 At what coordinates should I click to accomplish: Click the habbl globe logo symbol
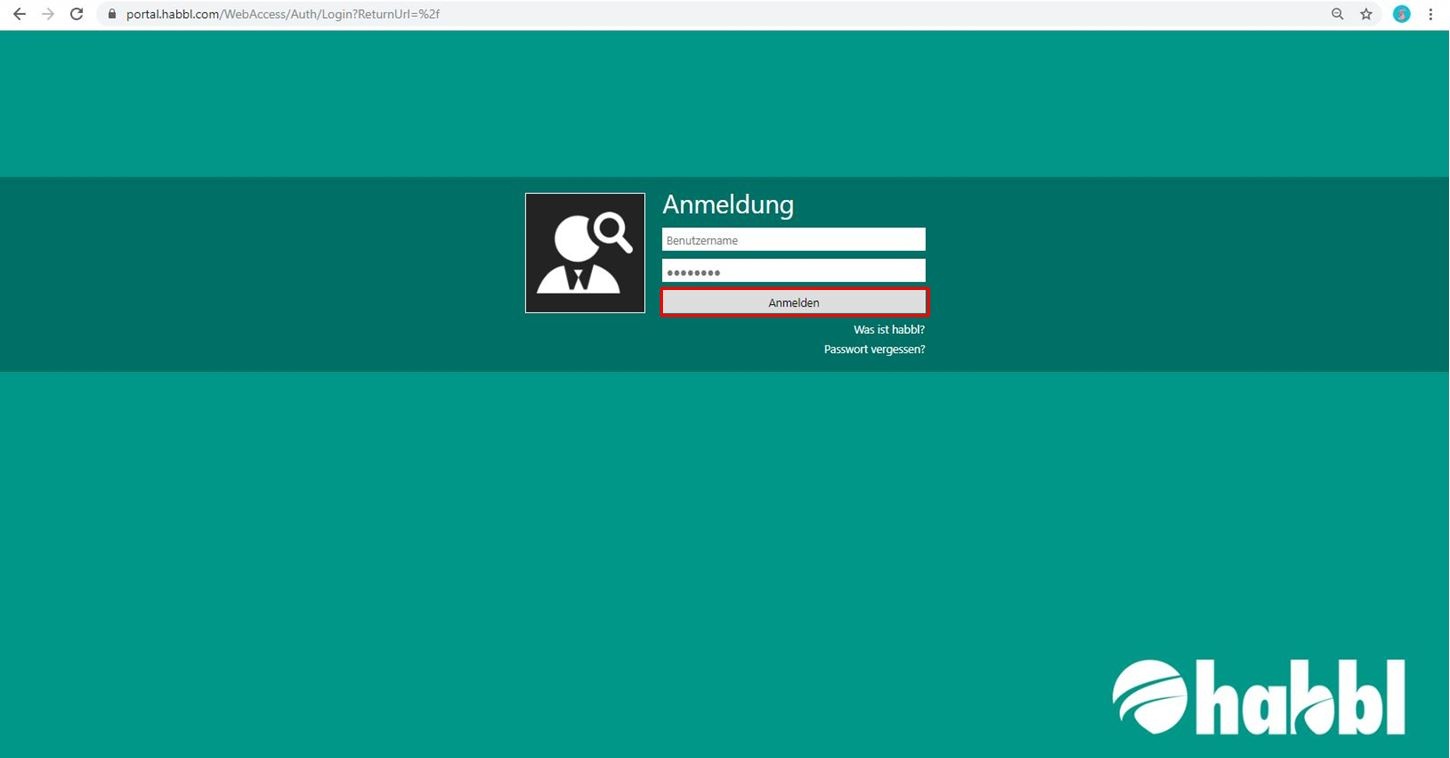pos(1150,696)
